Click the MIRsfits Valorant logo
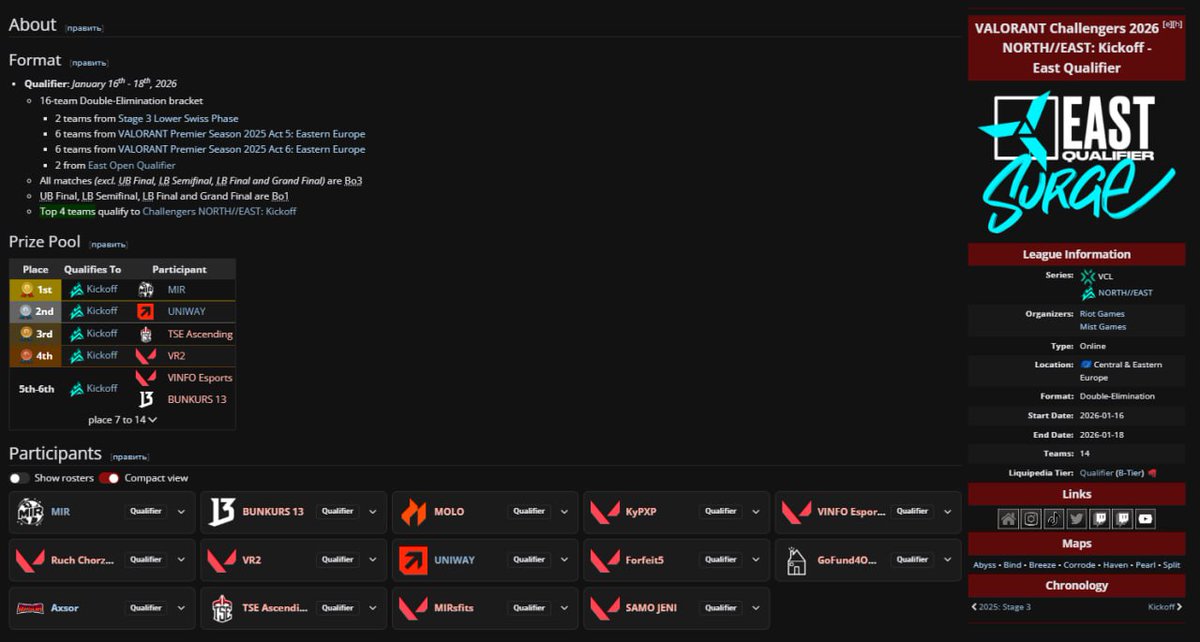Screen dimensions: 1200x642 click(x=413, y=608)
